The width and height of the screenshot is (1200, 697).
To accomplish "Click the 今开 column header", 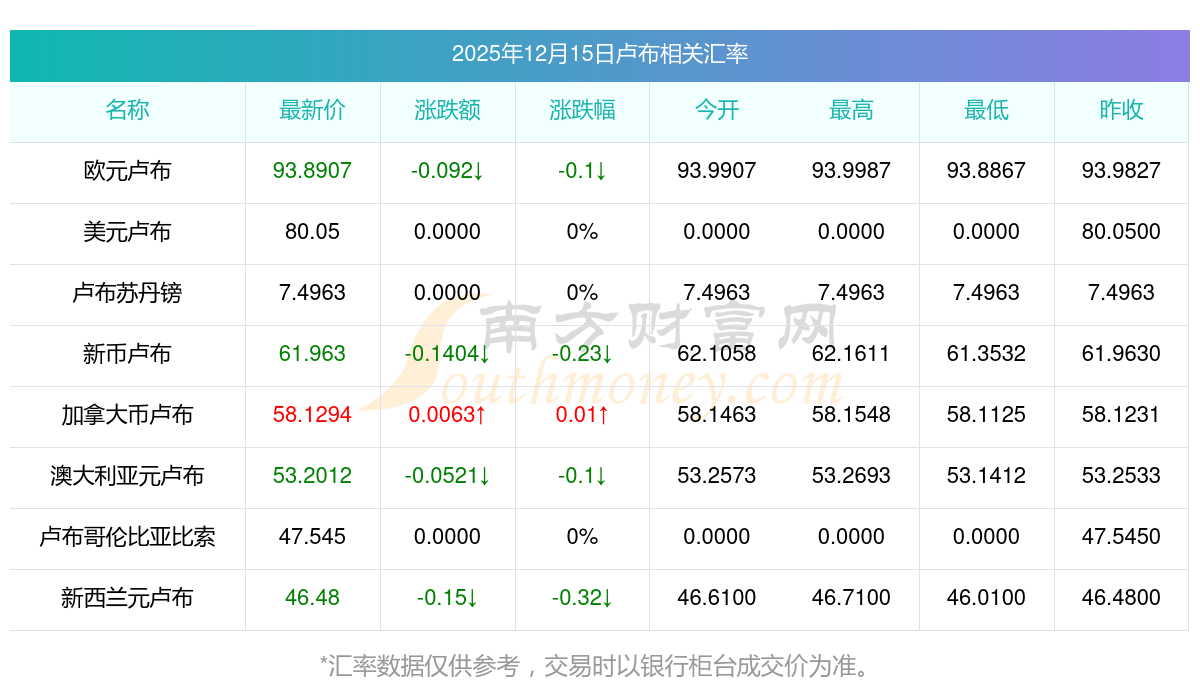I will (x=717, y=111).
